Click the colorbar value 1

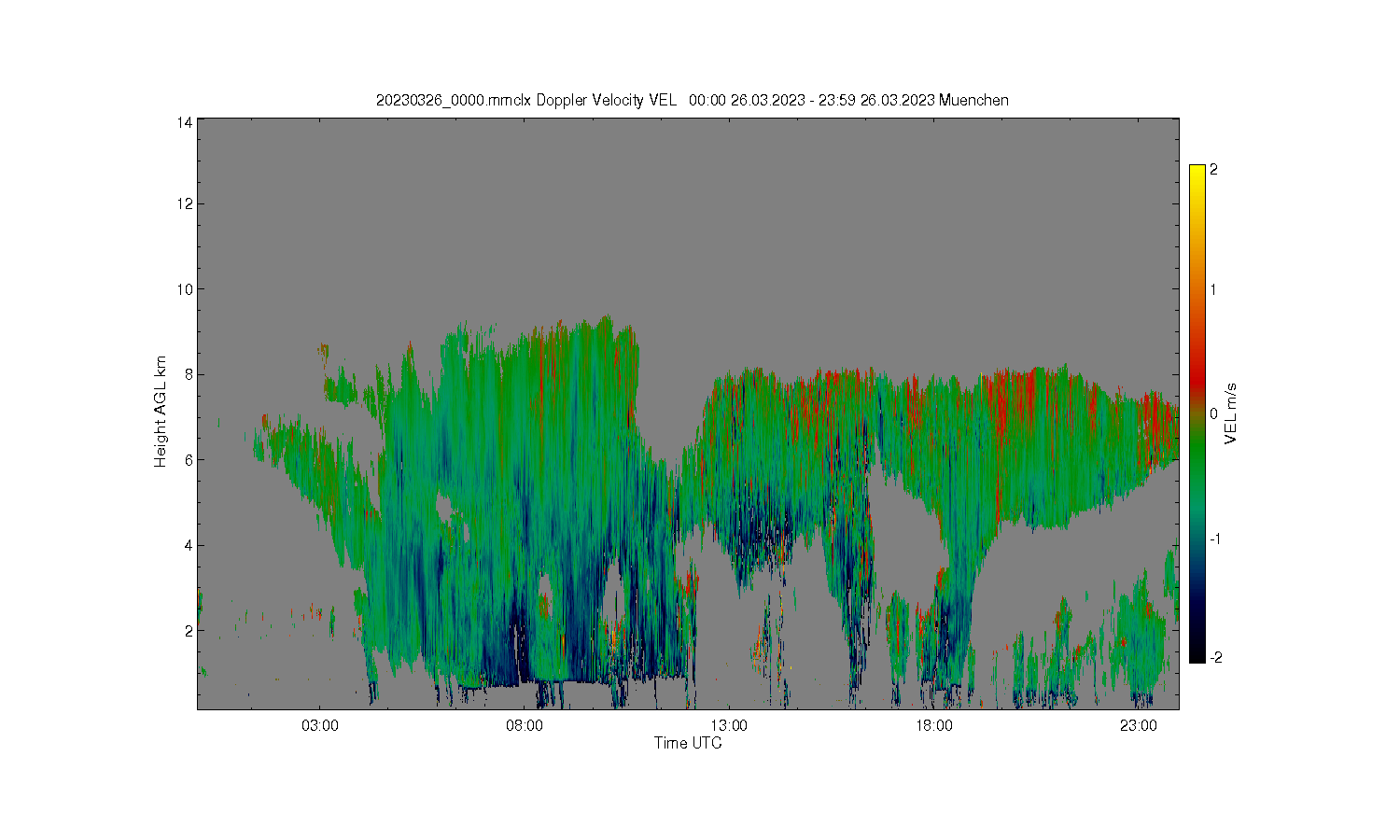point(1213,289)
